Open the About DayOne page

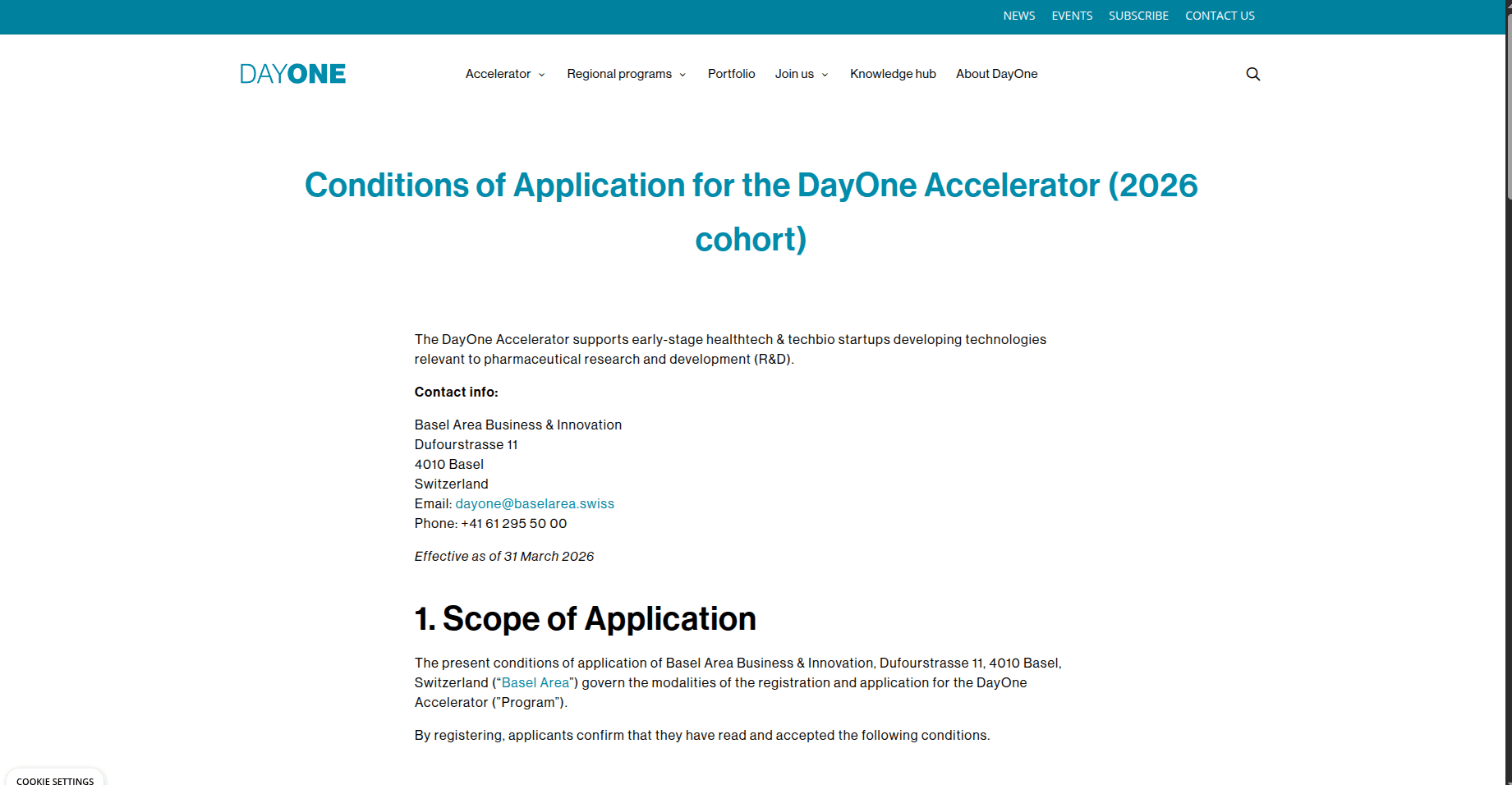click(x=996, y=74)
